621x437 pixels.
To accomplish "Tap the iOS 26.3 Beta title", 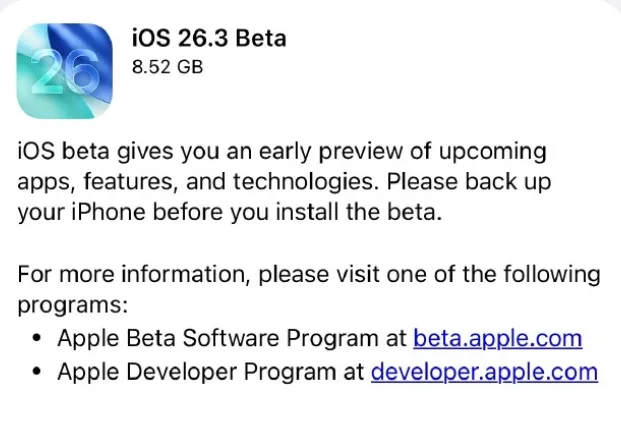I will (208, 39).
